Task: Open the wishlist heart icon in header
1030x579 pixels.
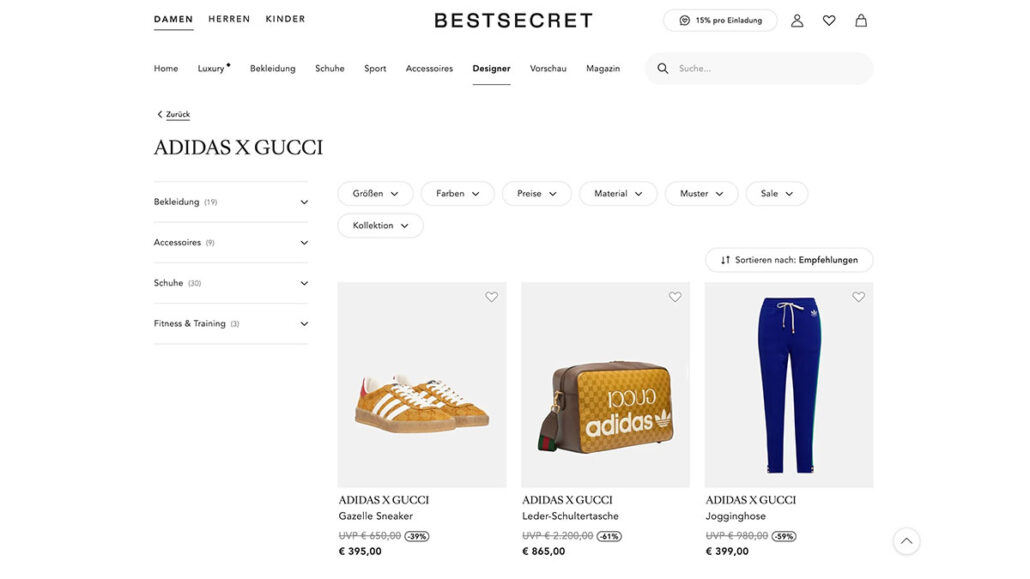Action: (829, 20)
